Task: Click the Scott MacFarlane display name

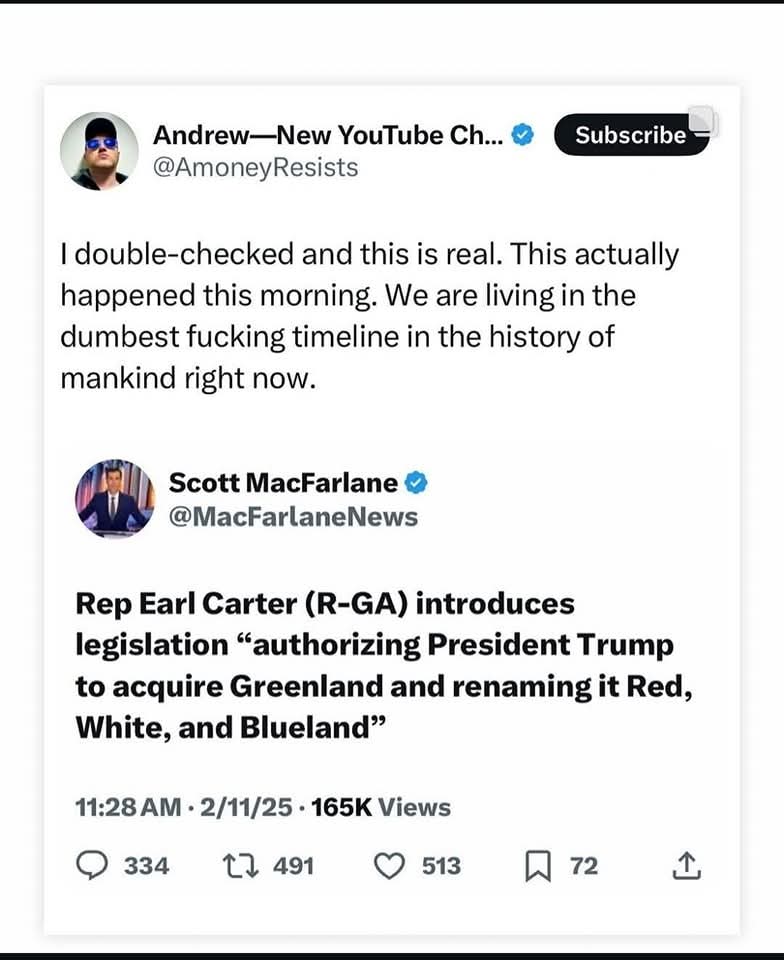Action: click(283, 483)
